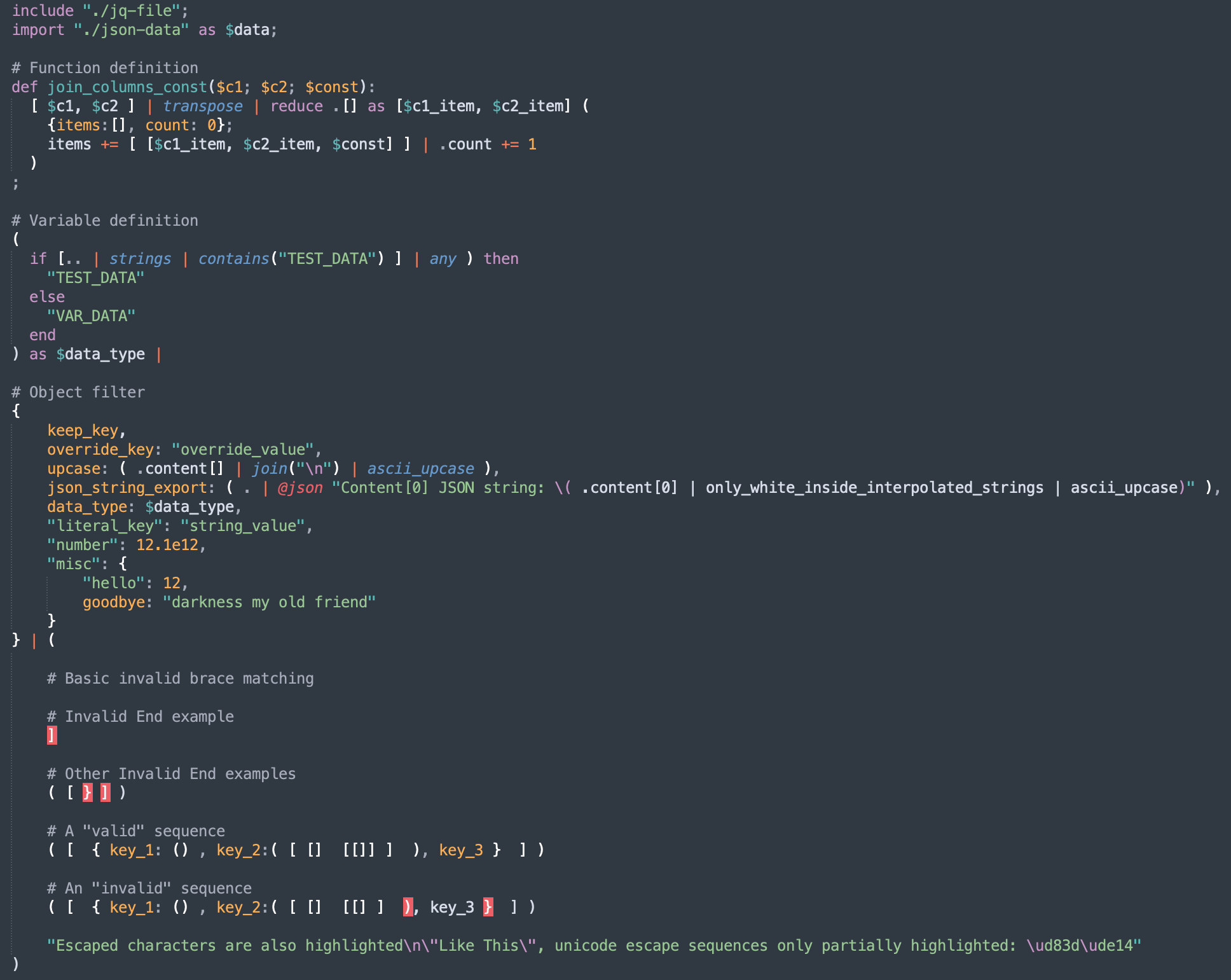Click the "literal_key" quoted key
The height and width of the screenshot is (980, 1231).
click(104, 526)
